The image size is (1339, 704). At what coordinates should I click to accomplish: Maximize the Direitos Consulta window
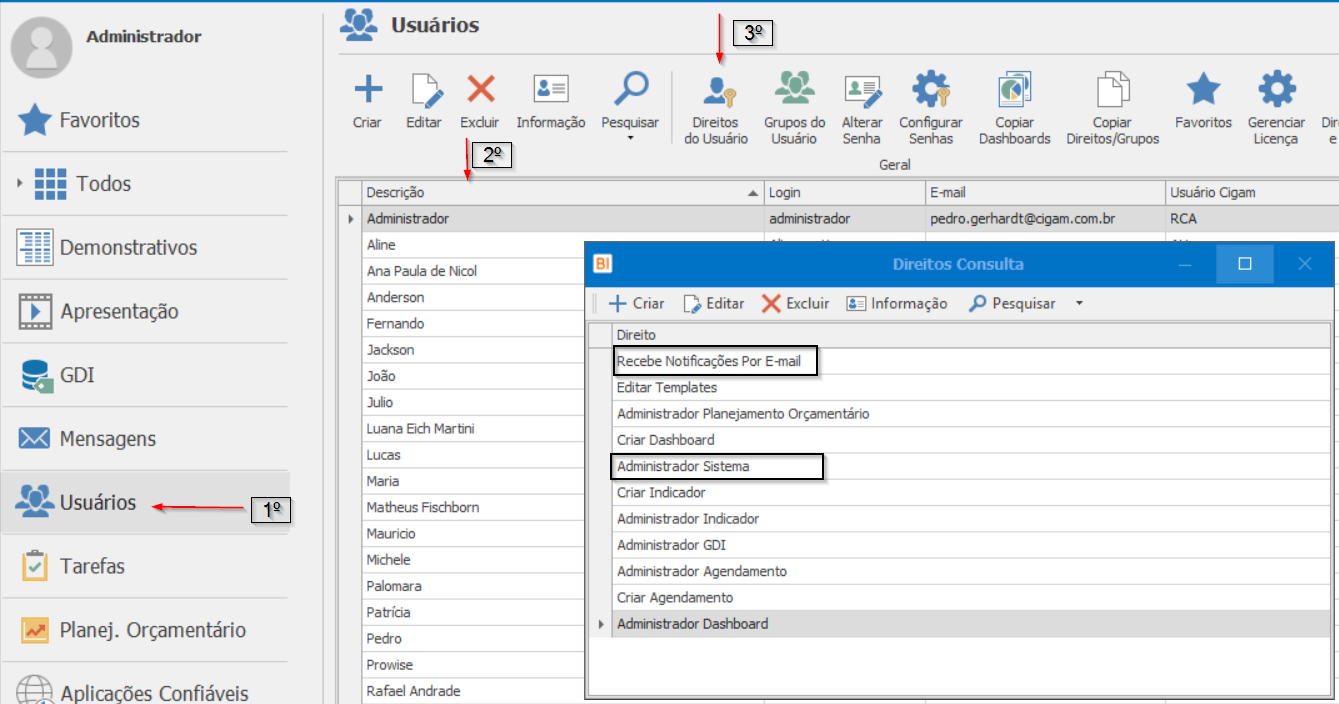1245,264
